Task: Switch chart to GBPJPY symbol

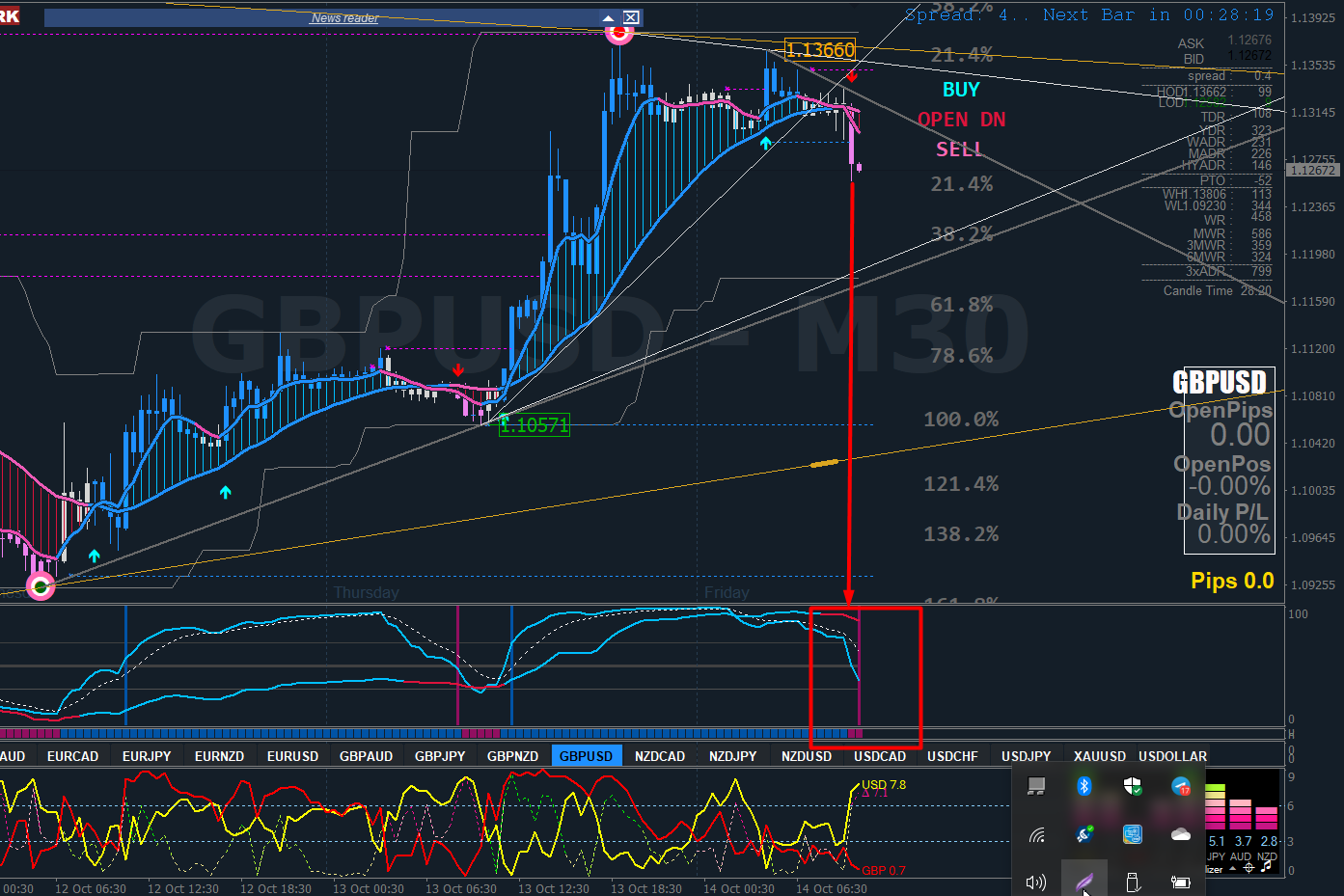Action: pos(440,756)
